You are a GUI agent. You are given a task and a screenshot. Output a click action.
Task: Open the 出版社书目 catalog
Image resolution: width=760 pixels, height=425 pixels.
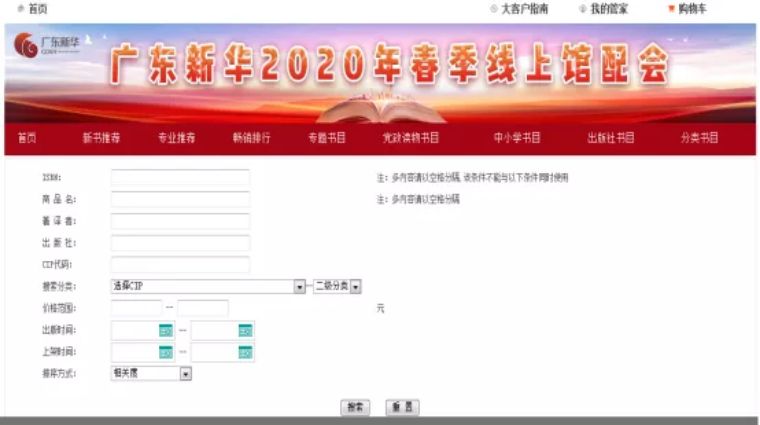click(x=611, y=138)
